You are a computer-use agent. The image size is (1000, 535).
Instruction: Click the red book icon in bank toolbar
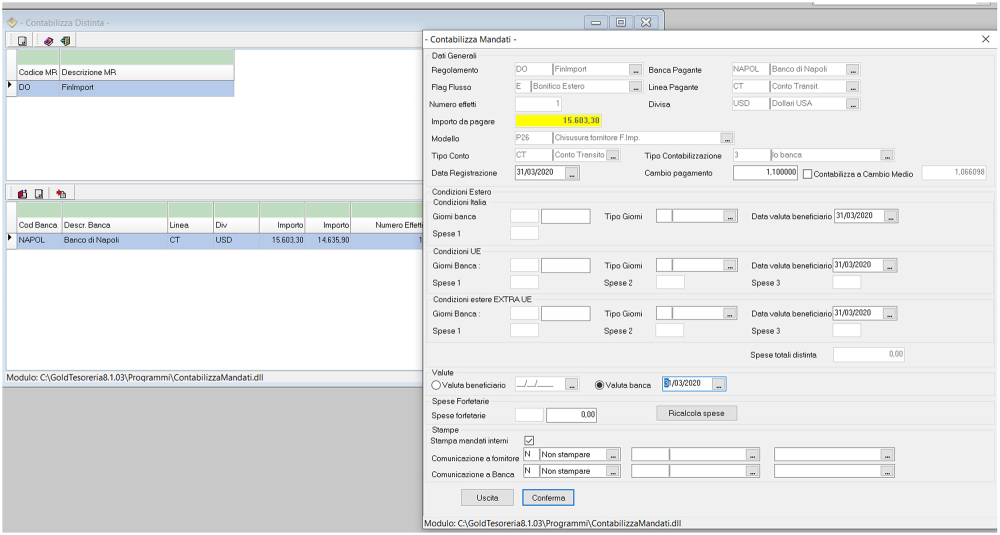tap(22, 193)
